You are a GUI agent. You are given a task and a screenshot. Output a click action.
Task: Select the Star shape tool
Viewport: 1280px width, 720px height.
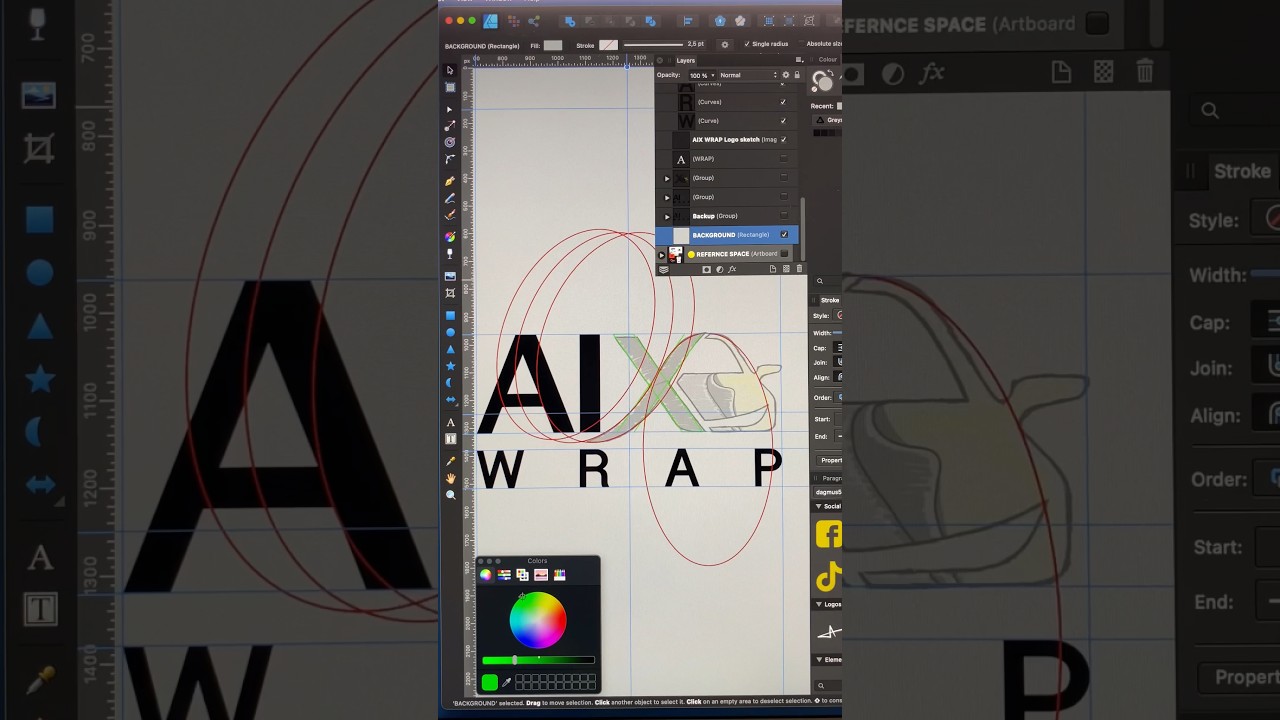point(450,366)
